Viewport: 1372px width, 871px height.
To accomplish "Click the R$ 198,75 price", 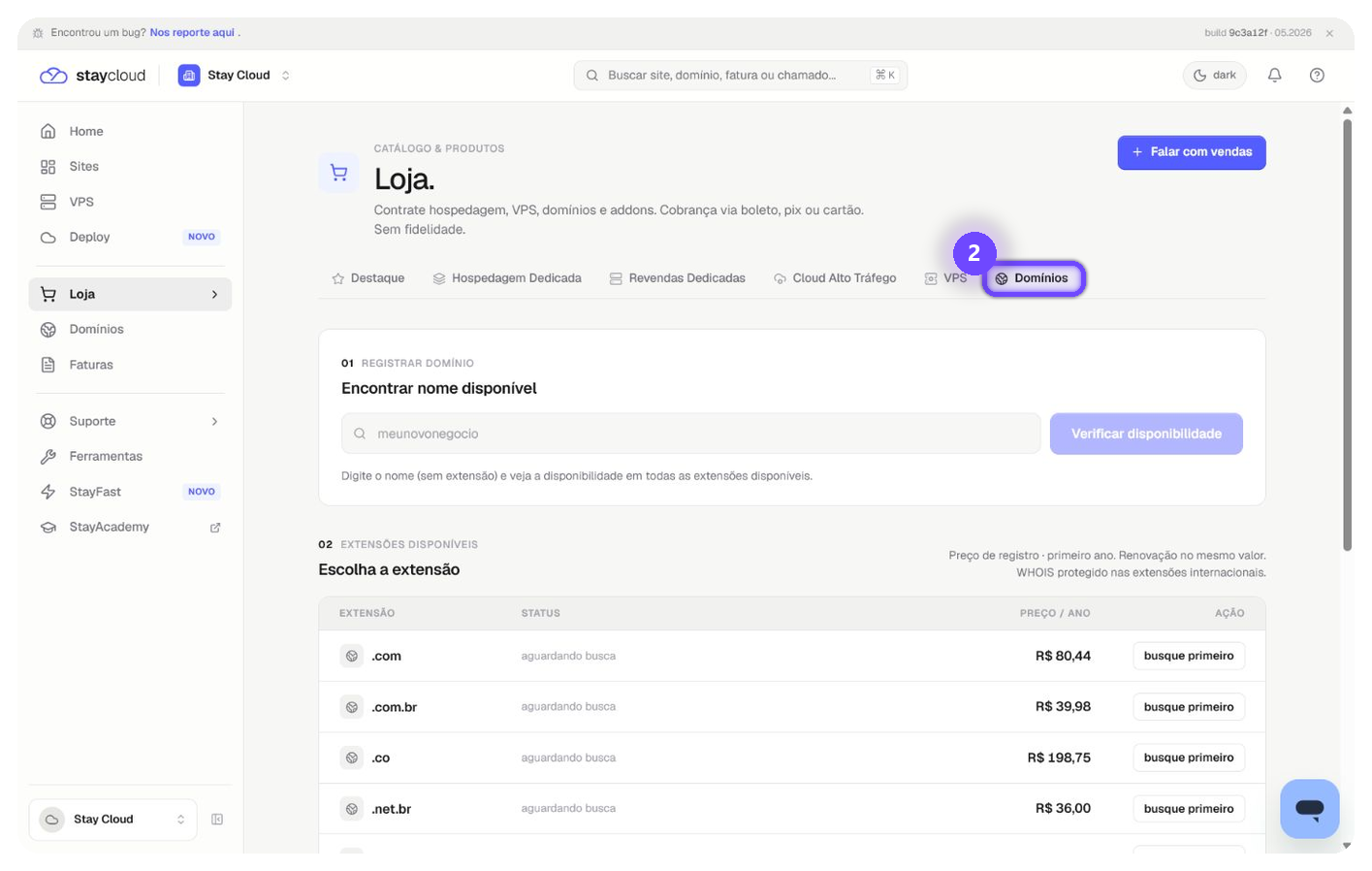I will [x=1059, y=758].
